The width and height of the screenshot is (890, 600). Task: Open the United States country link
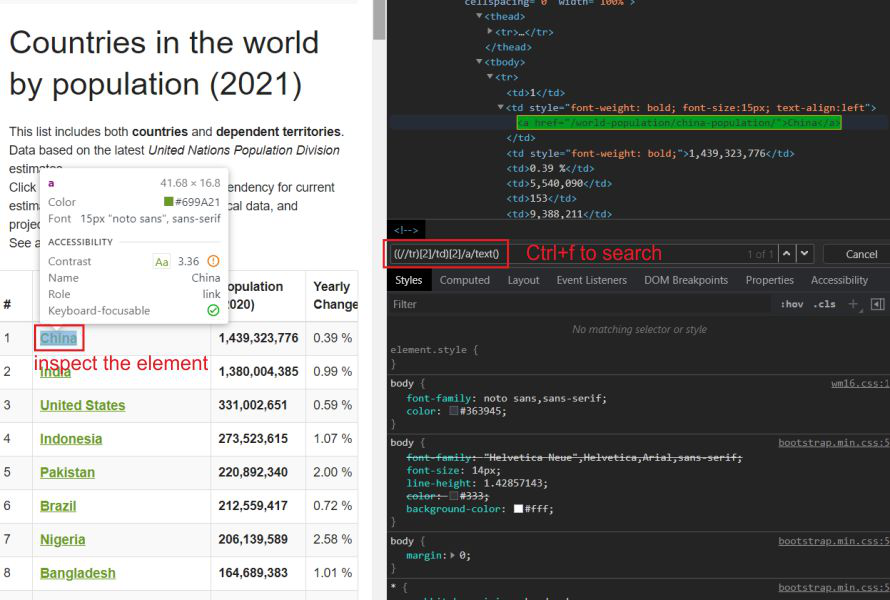(83, 405)
